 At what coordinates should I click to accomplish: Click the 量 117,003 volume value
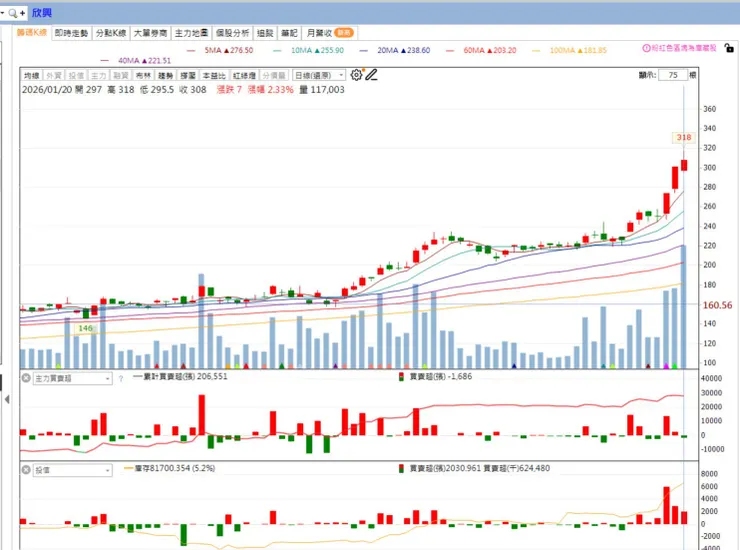coord(322,90)
